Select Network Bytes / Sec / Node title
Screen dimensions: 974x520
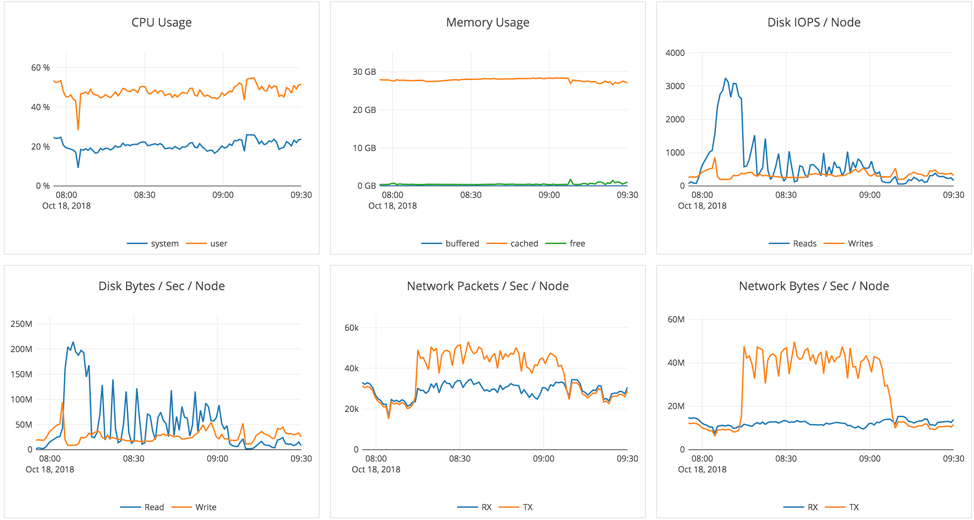[813, 286]
